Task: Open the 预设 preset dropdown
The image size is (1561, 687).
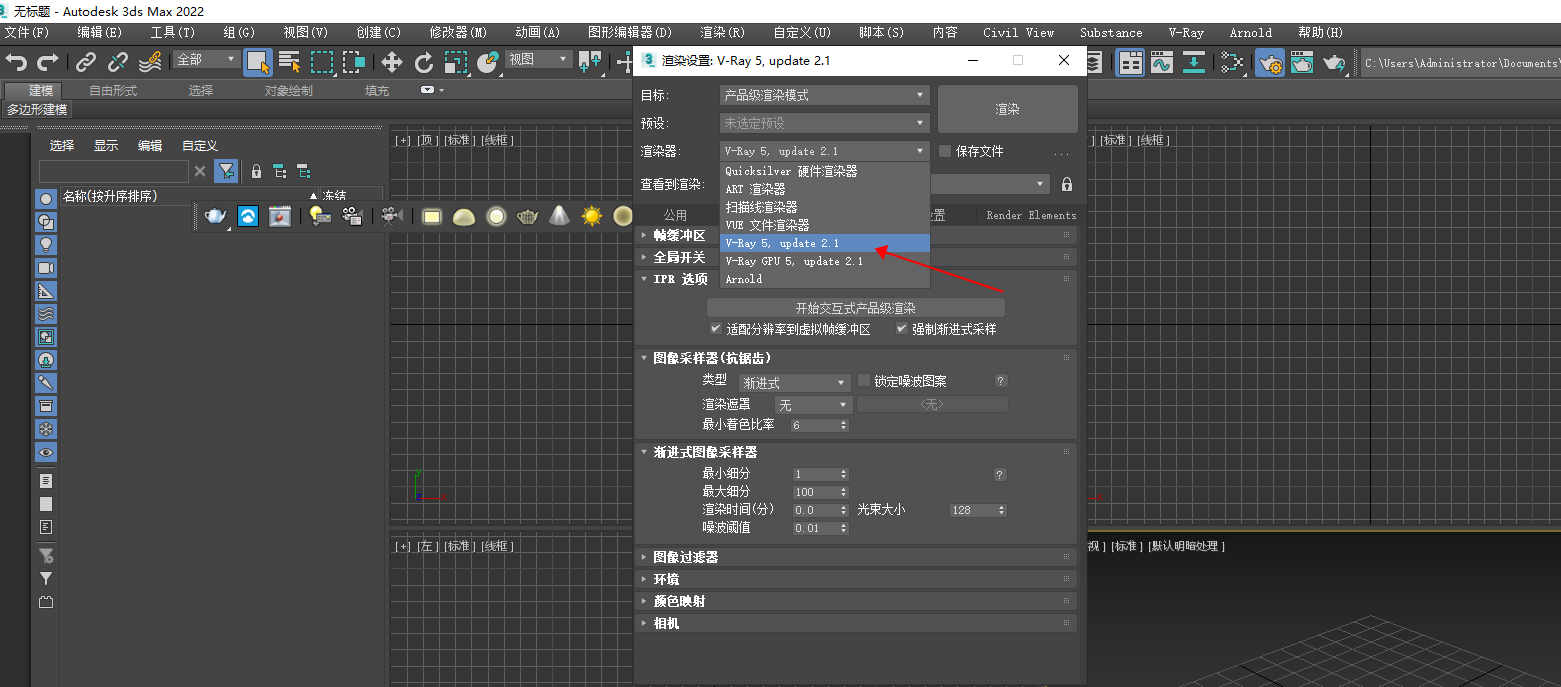Action: 825,123
